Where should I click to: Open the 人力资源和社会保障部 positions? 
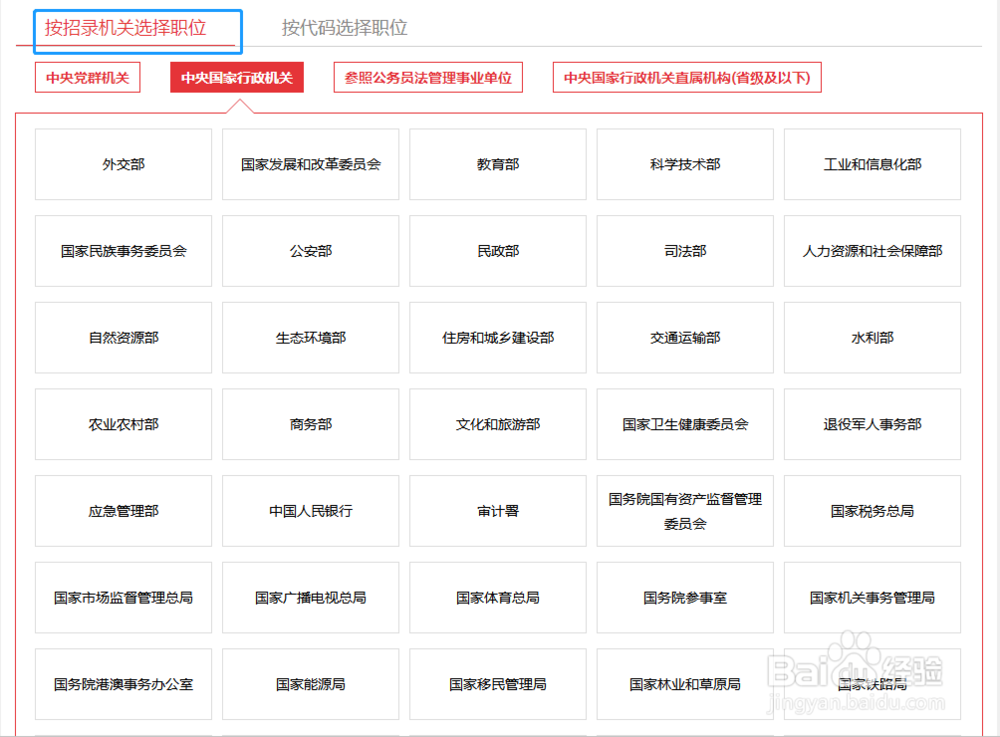[871, 251]
